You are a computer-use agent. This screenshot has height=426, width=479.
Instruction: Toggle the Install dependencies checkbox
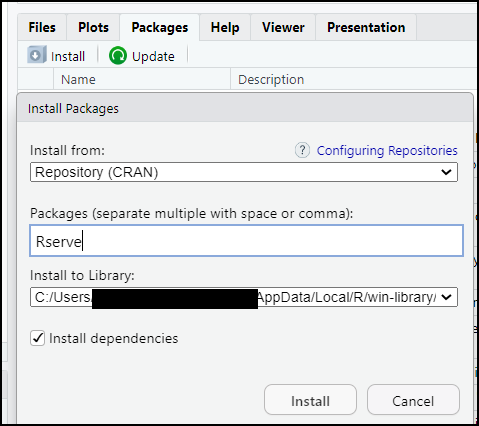[x=37, y=338]
